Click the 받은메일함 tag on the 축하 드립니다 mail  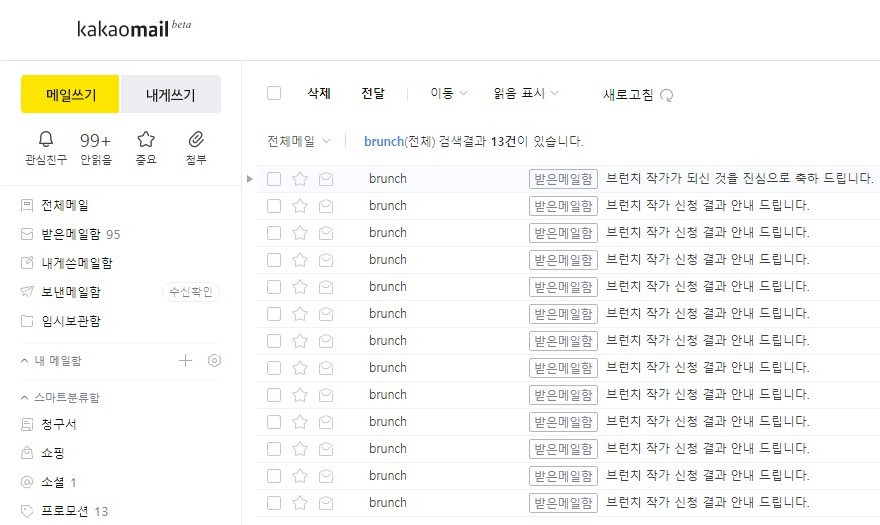coord(563,179)
